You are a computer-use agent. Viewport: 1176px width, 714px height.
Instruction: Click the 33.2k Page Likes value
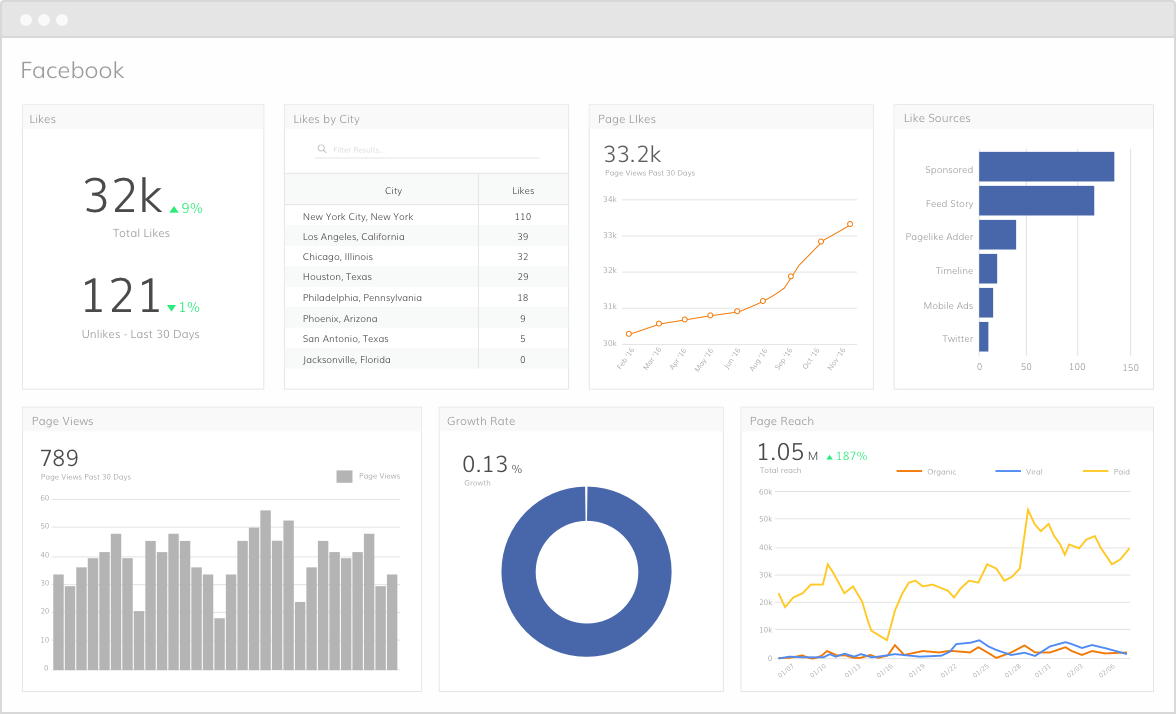(x=632, y=154)
